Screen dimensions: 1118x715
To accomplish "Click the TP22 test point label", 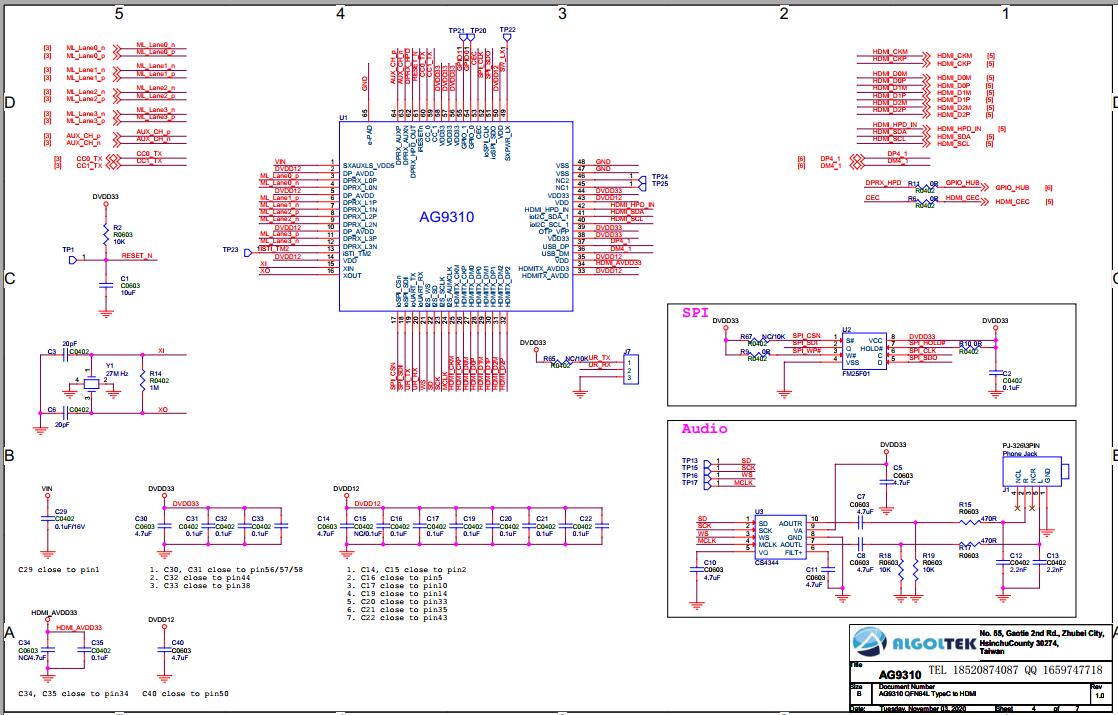I will point(508,31).
